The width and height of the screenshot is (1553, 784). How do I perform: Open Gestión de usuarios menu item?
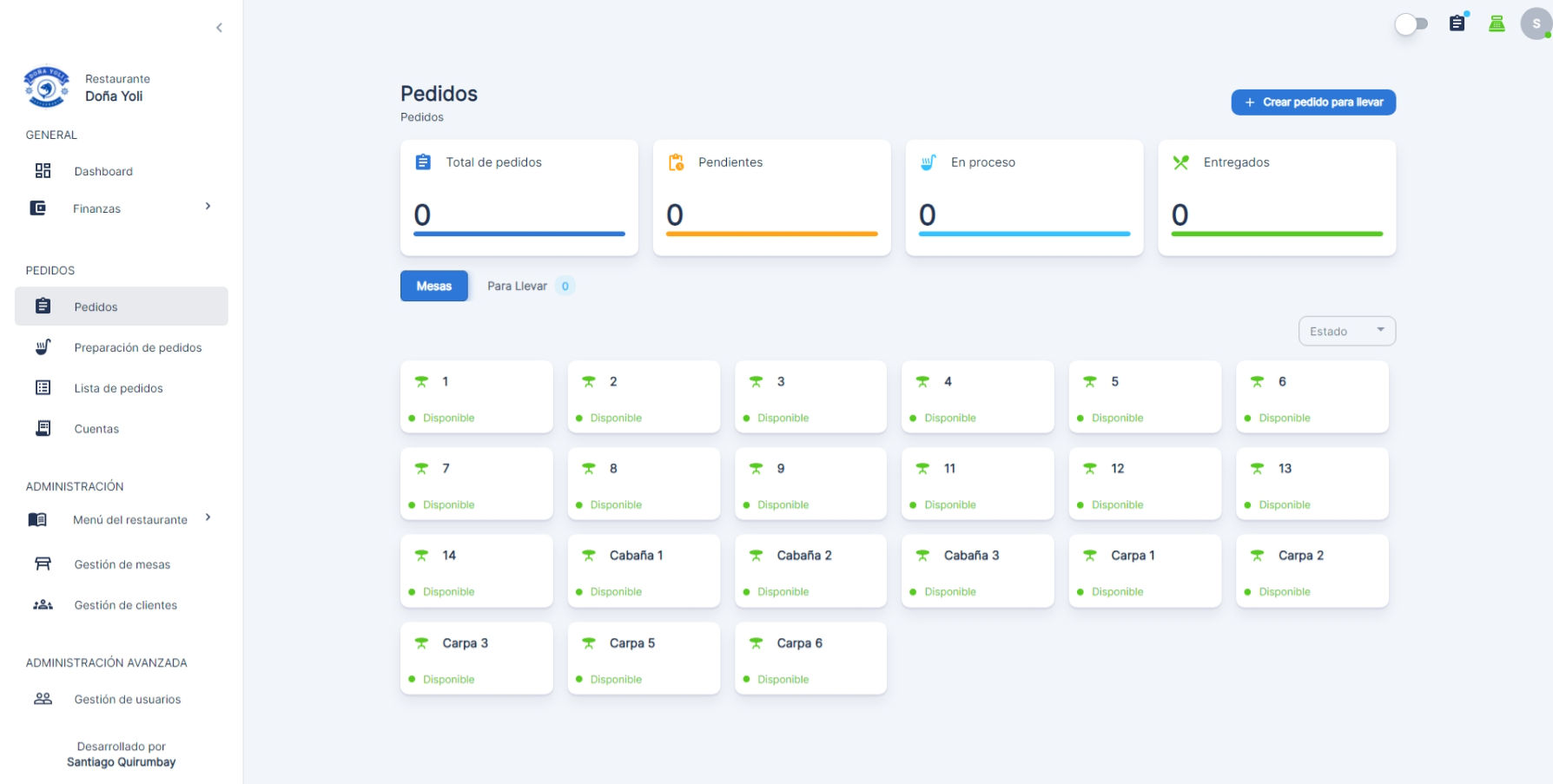(x=122, y=699)
